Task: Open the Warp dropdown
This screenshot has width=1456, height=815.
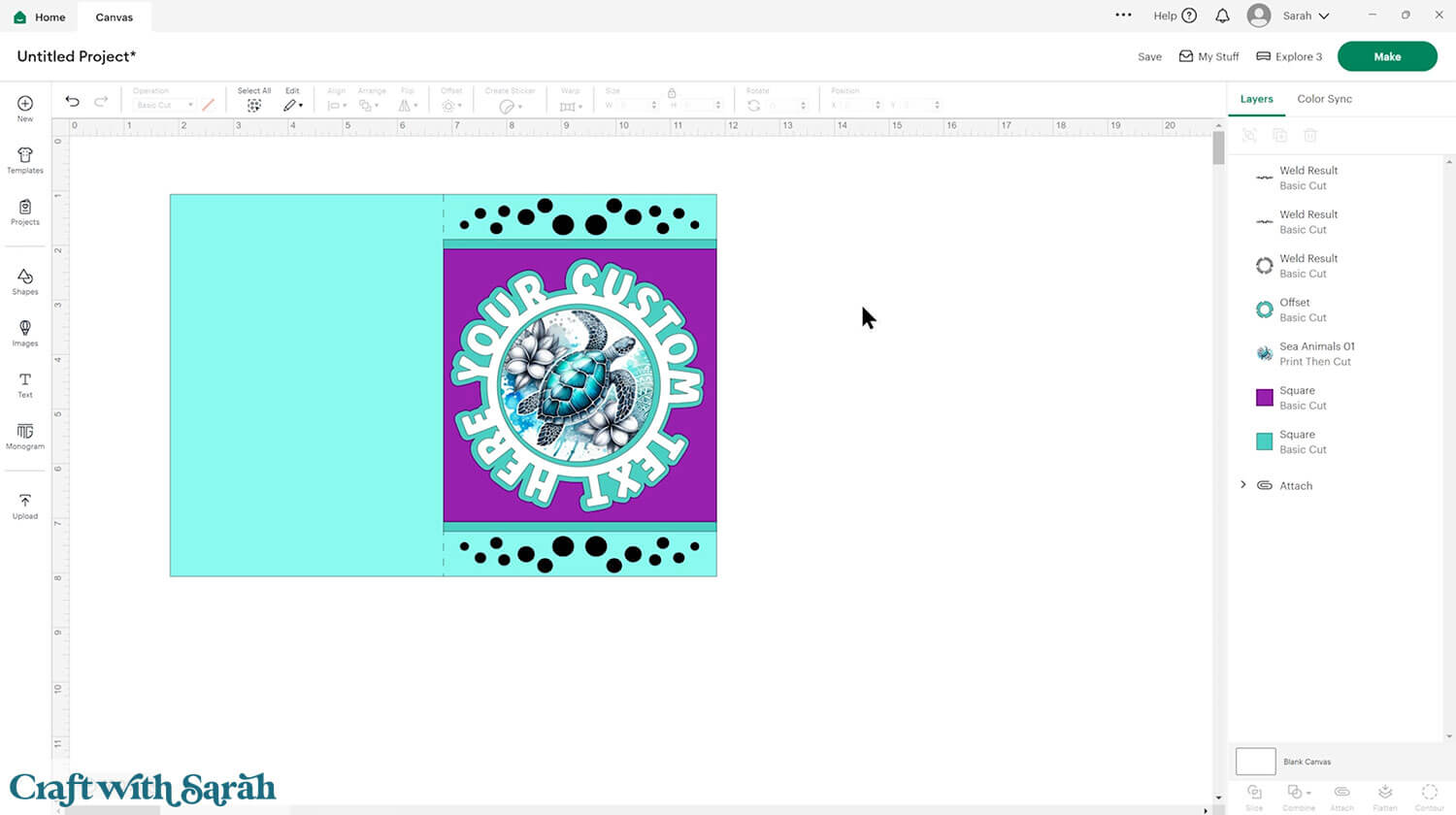Action: tap(571, 105)
